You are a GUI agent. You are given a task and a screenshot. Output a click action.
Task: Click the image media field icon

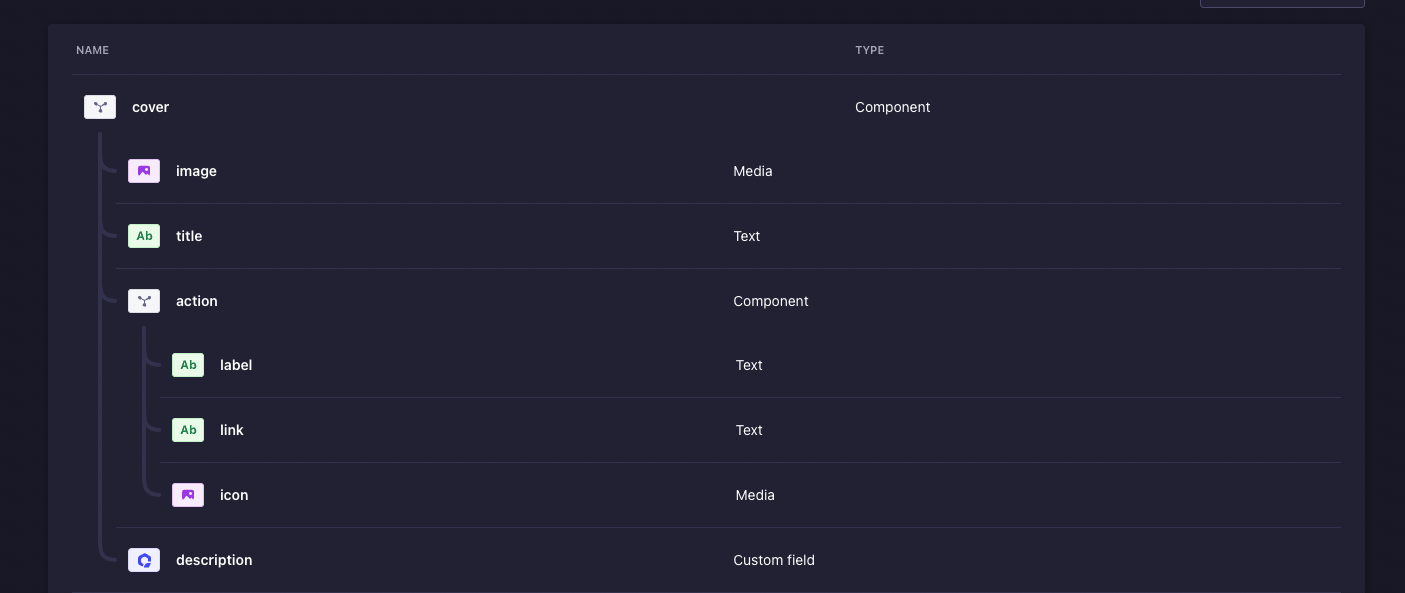(144, 171)
